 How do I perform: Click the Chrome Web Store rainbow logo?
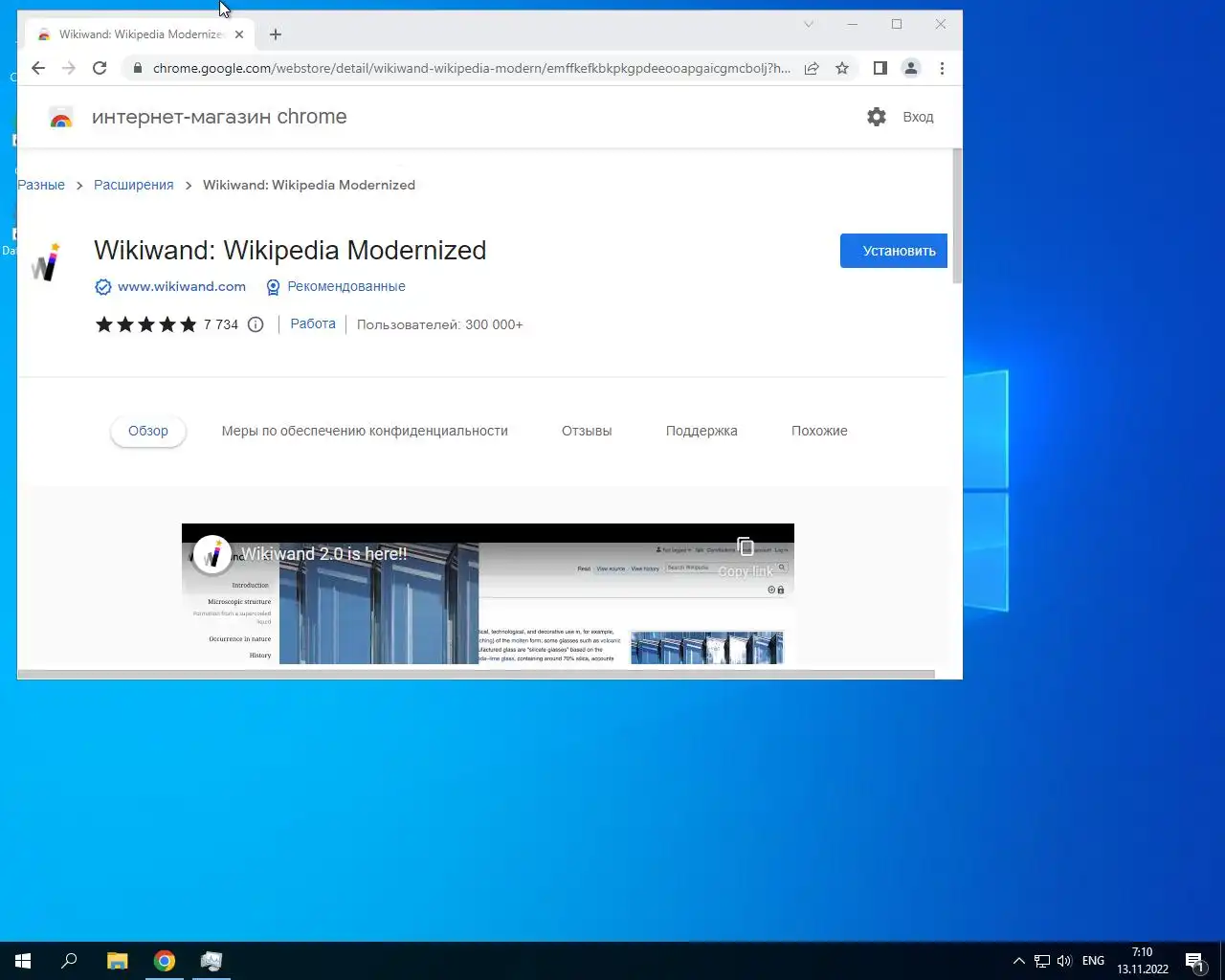(61, 118)
